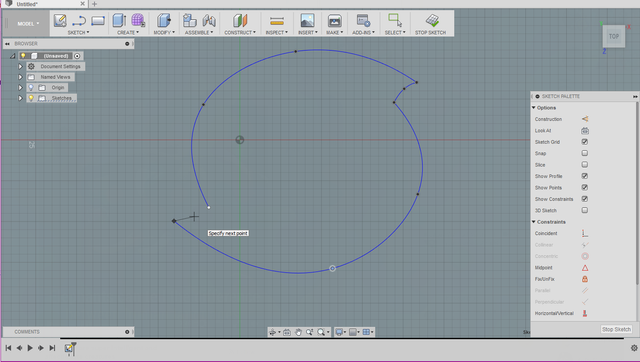Open the Assemble dropdown menu
Viewport: 640px width, 362px height.
point(199,33)
